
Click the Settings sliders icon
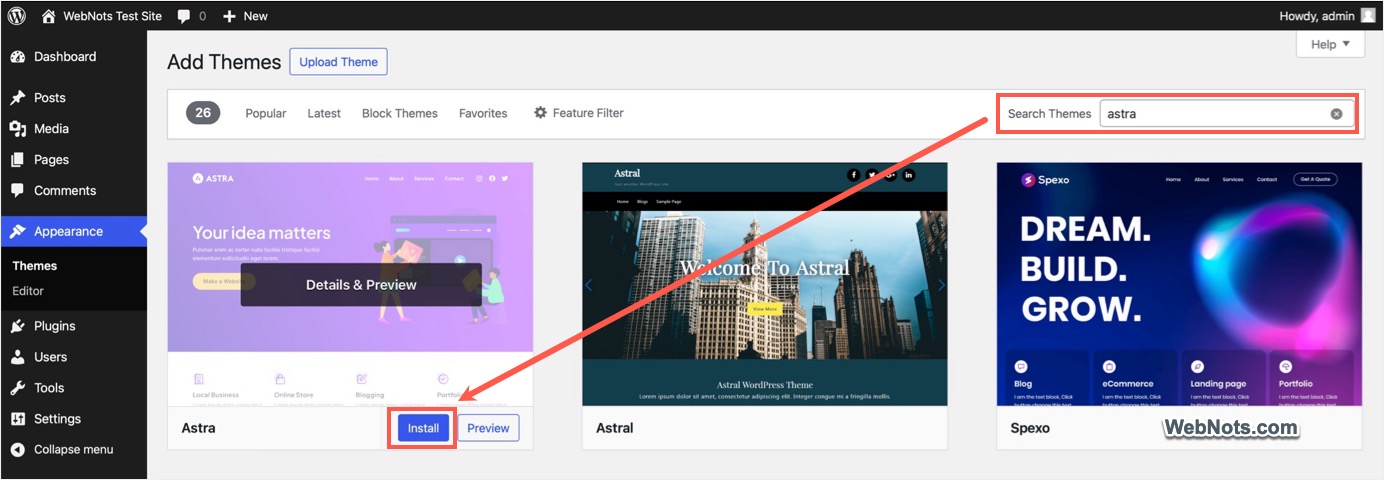pyautogui.click(x=17, y=419)
